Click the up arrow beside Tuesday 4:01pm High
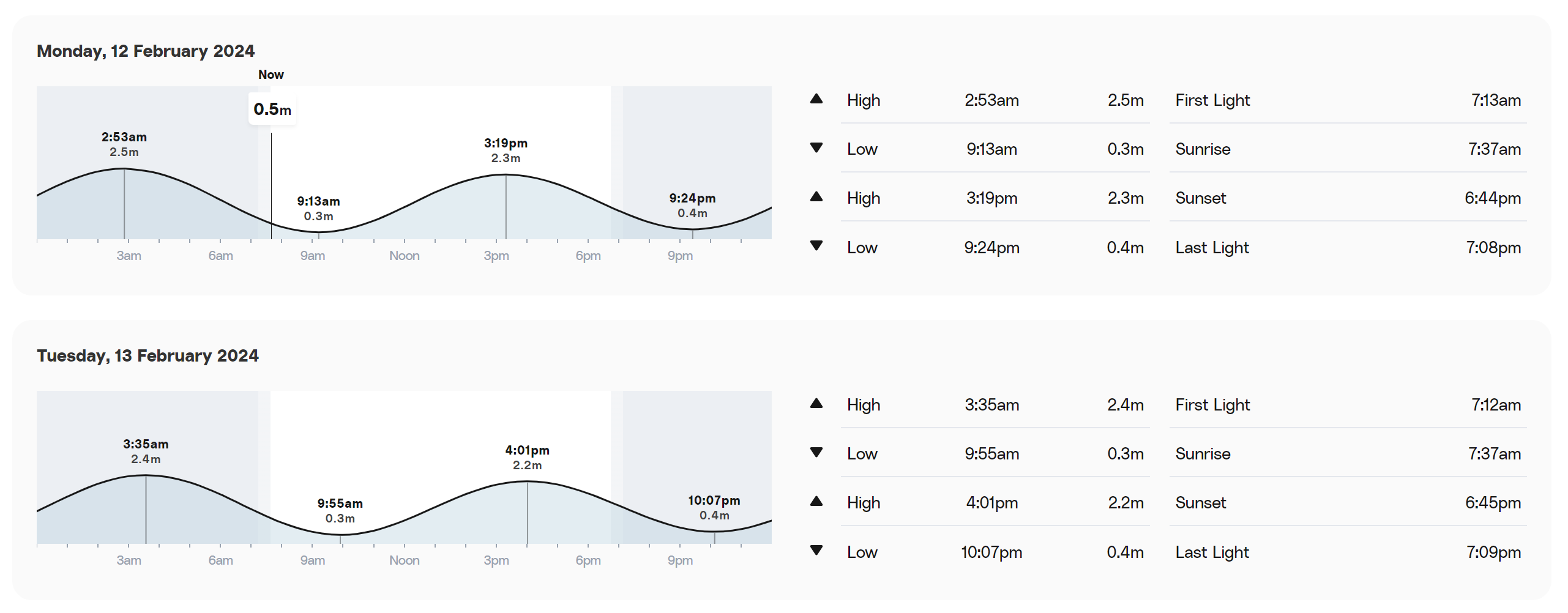1568x613 pixels. [x=816, y=502]
